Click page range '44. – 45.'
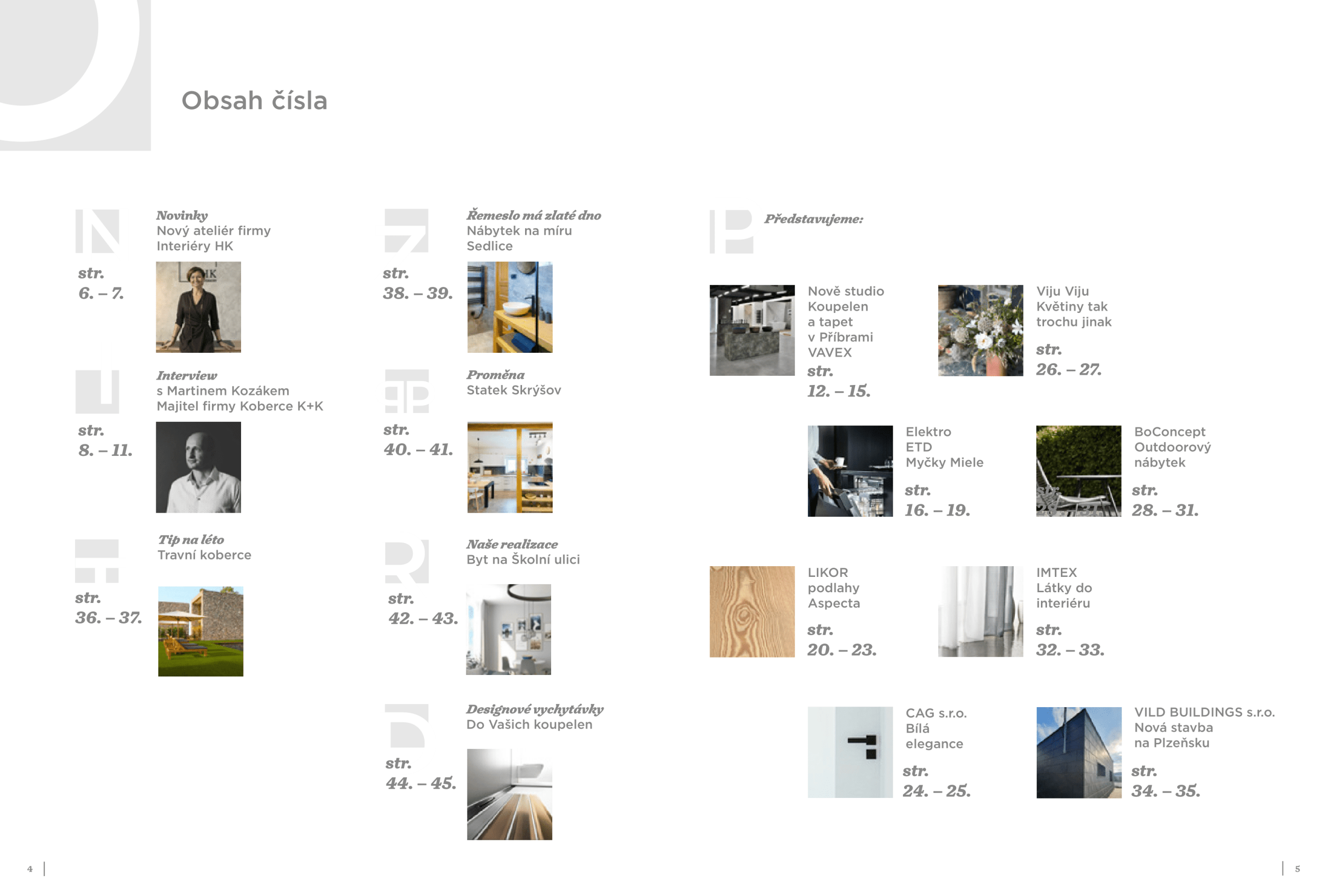This screenshot has height=896, width=1328. [x=421, y=784]
